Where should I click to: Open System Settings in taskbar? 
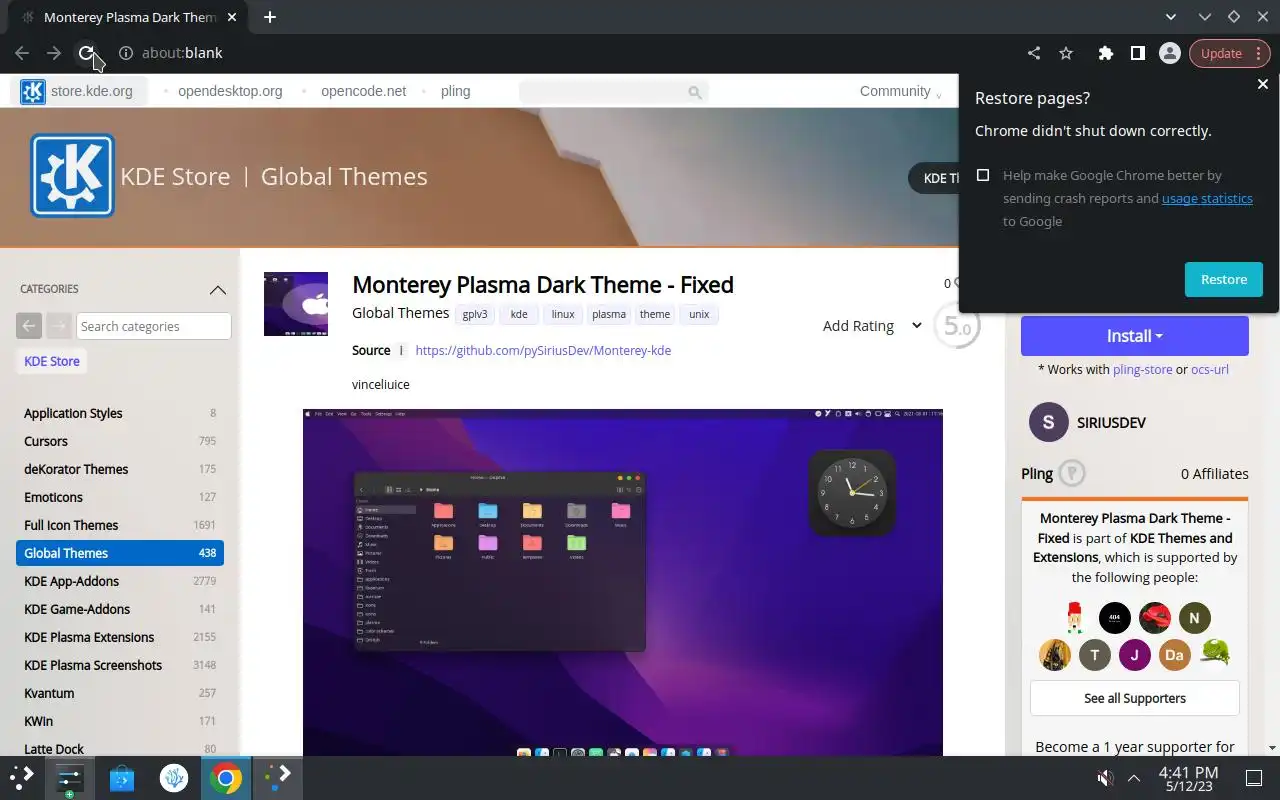(x=70, y=778)
